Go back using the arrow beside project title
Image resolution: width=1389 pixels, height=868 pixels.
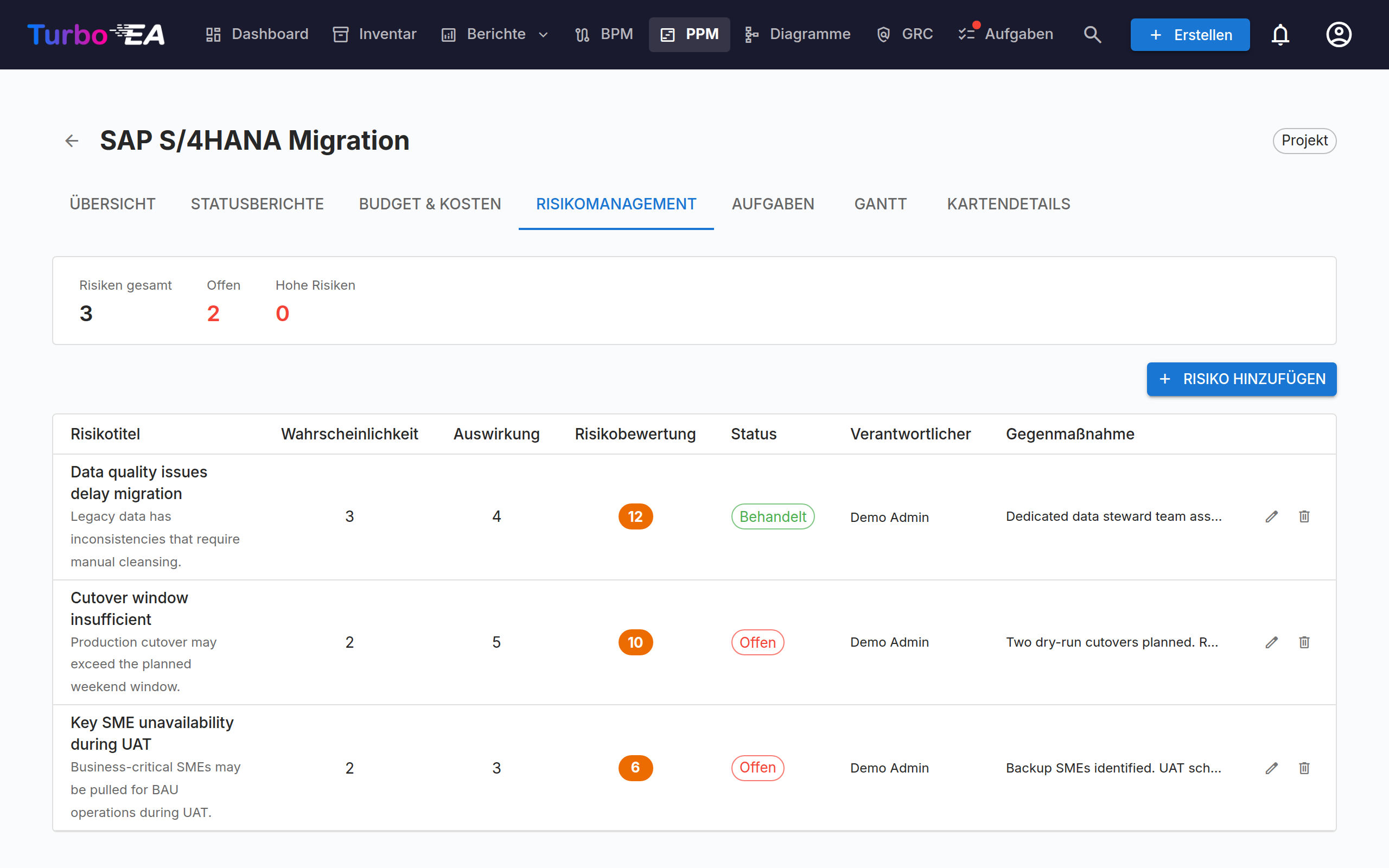(72, 141)
